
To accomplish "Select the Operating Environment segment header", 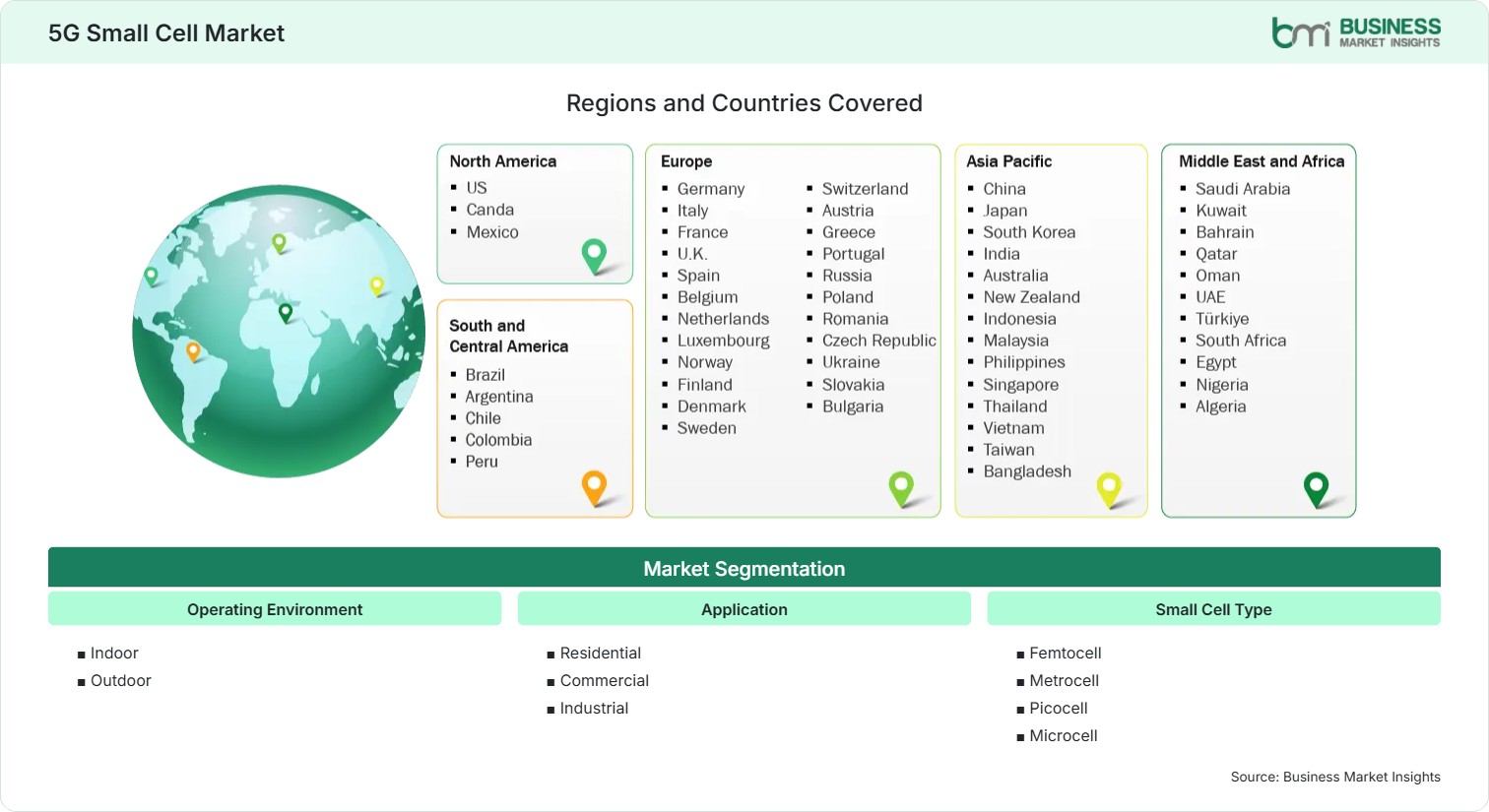I will (275, 609).
